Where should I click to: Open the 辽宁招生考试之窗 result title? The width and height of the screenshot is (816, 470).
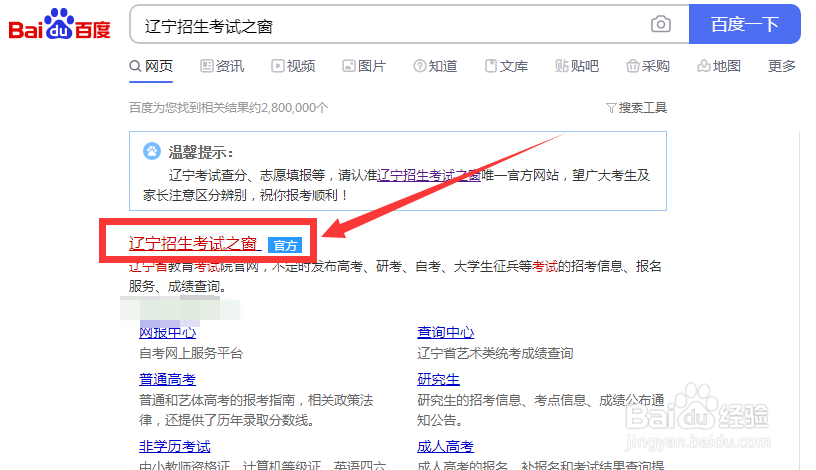193,243
